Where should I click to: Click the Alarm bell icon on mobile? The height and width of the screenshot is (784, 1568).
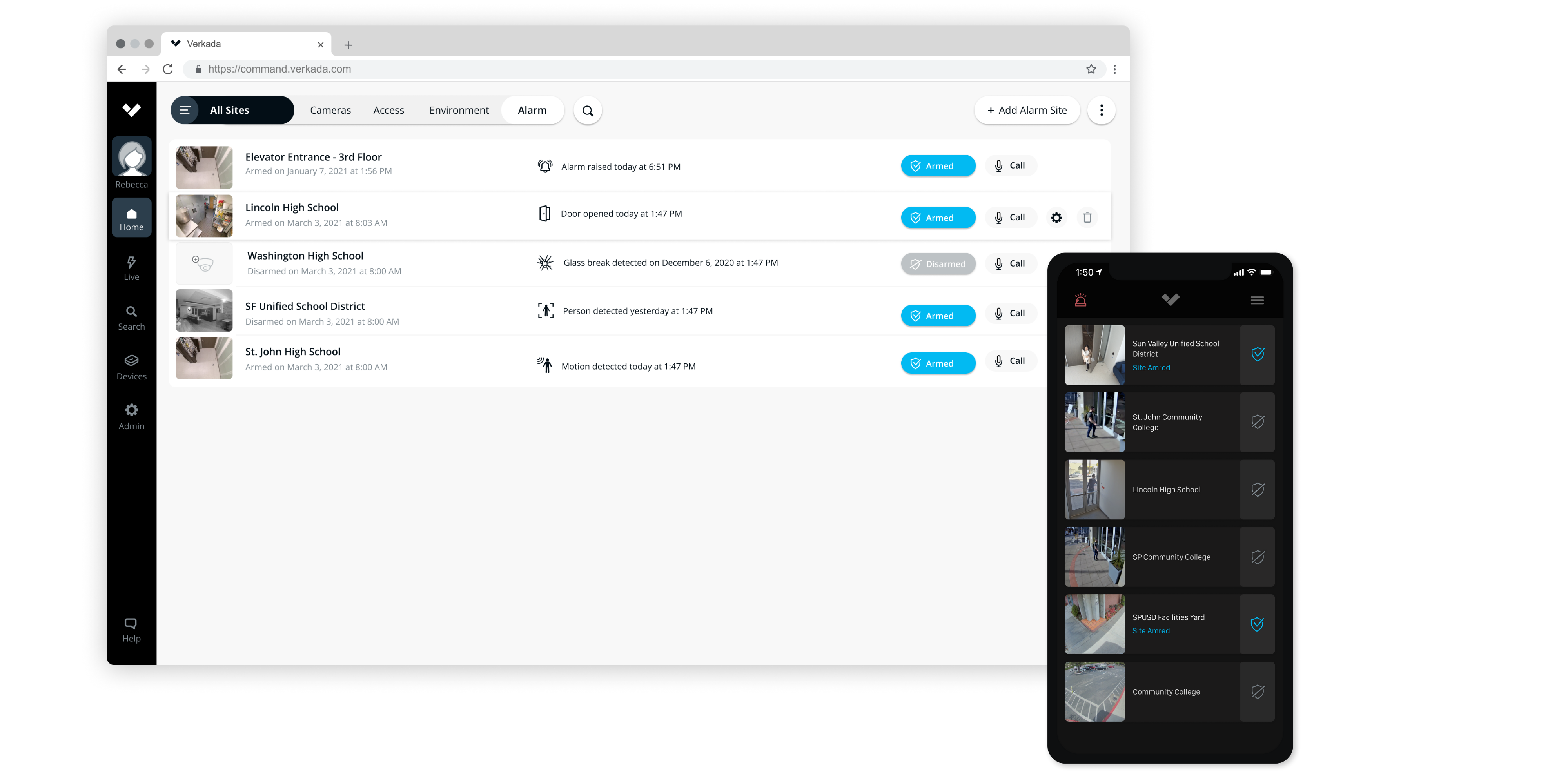(x=1081, y=300)
